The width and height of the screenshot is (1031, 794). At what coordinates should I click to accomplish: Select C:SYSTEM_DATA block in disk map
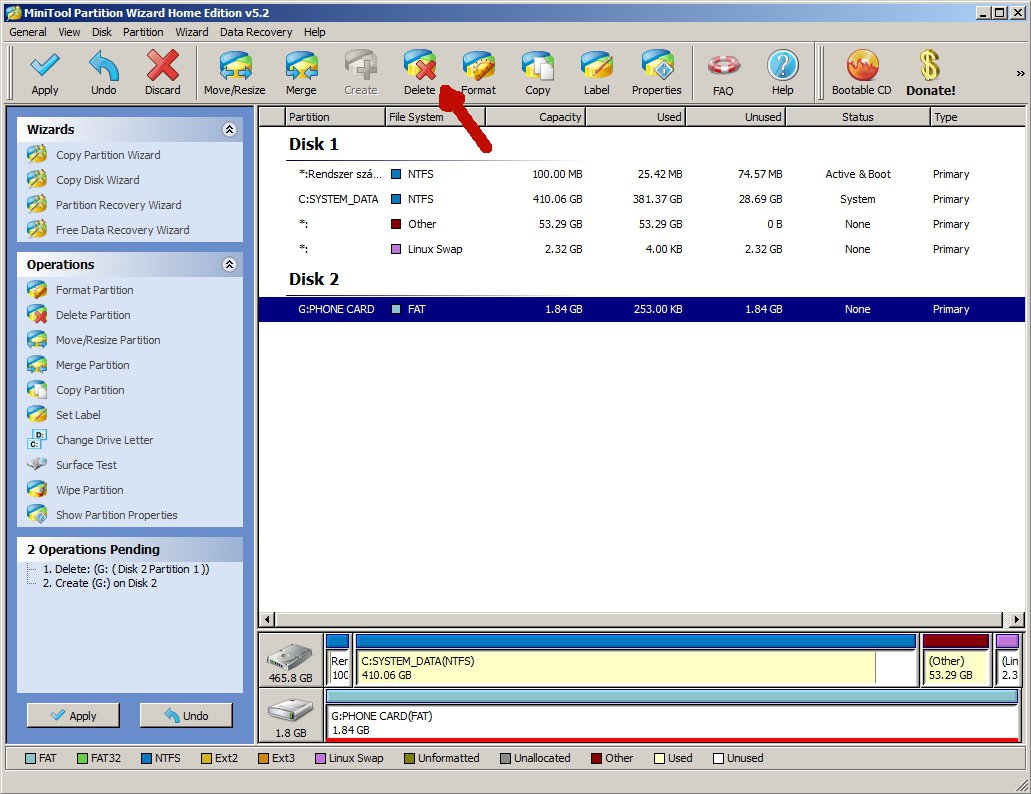[x=635, y=661]
